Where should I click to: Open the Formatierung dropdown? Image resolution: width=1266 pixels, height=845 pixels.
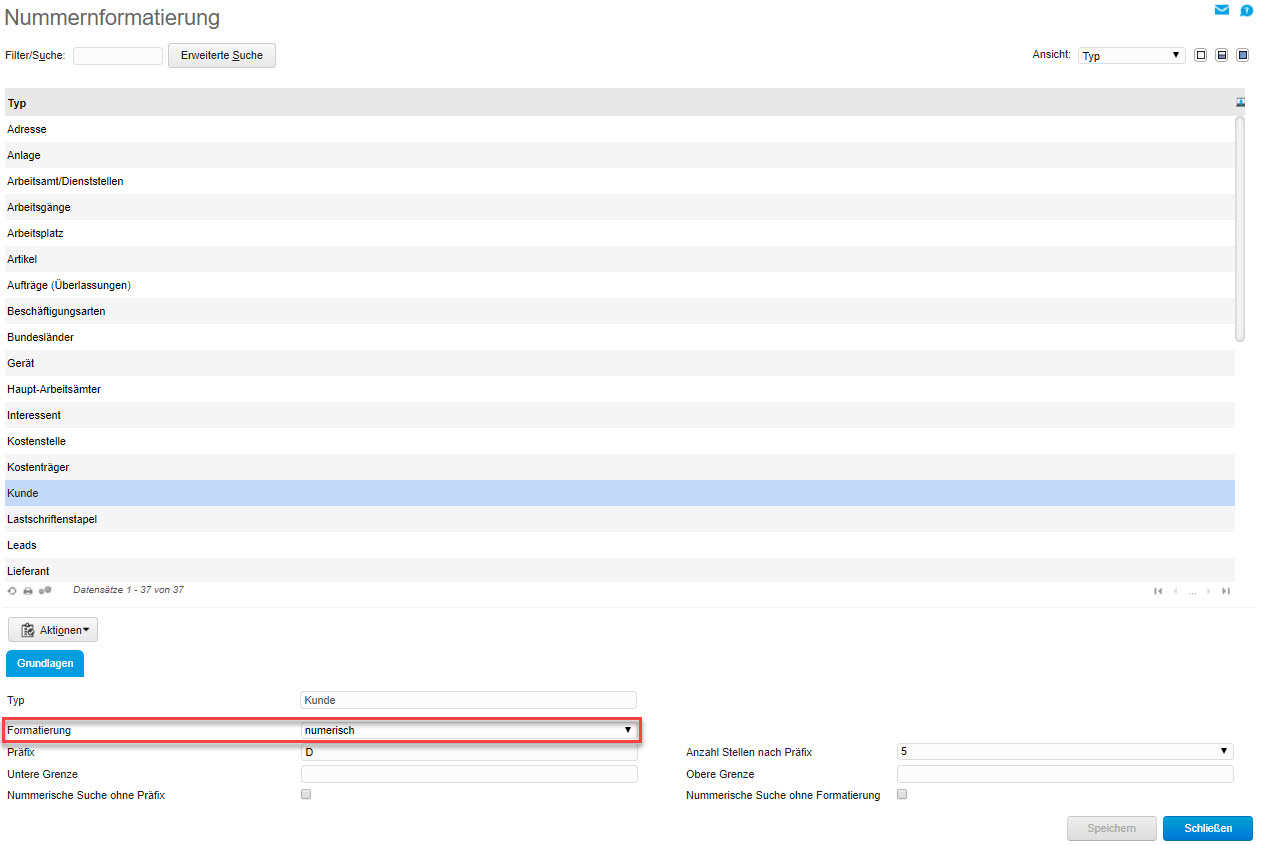[468, 730]
